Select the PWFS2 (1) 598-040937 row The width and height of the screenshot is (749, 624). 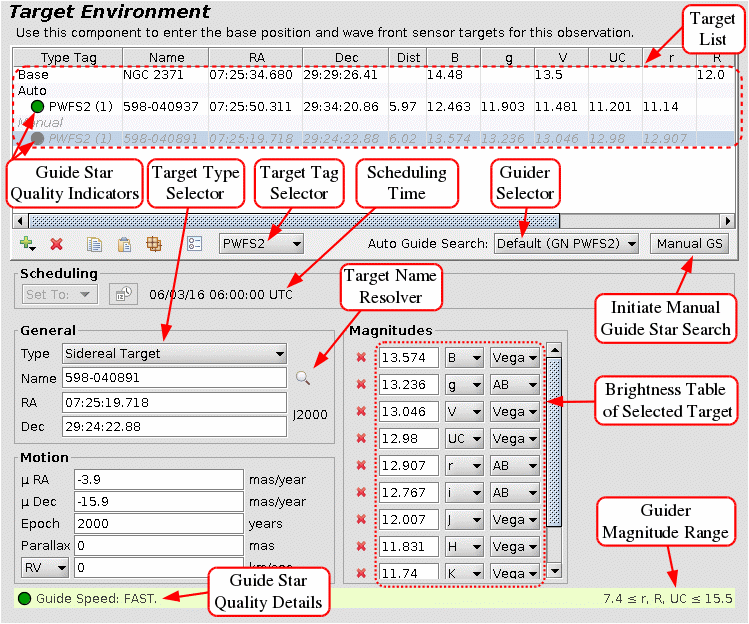(x=374, y=107)
